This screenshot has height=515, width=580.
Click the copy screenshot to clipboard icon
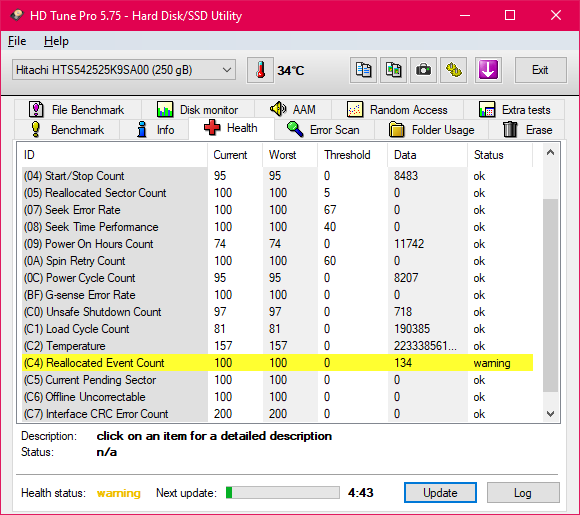click(394, 70)
